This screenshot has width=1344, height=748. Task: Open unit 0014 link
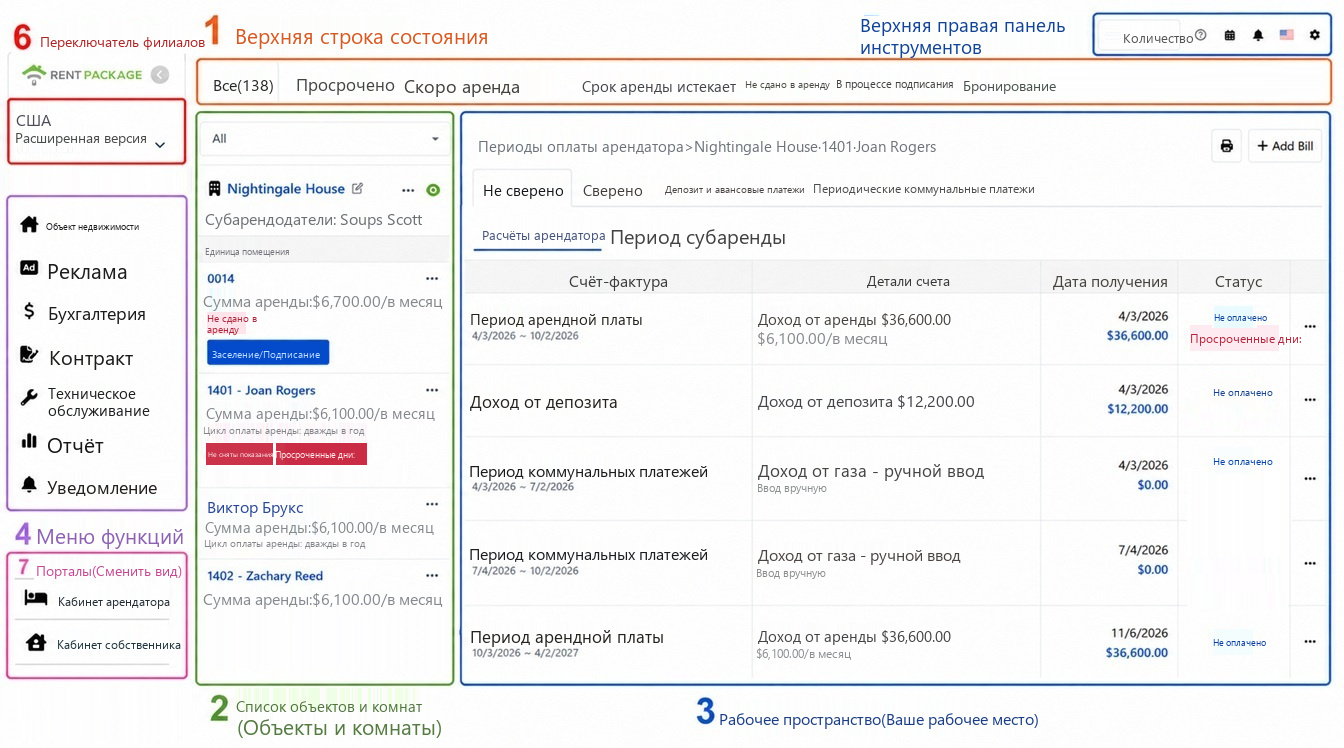(221, 279)
